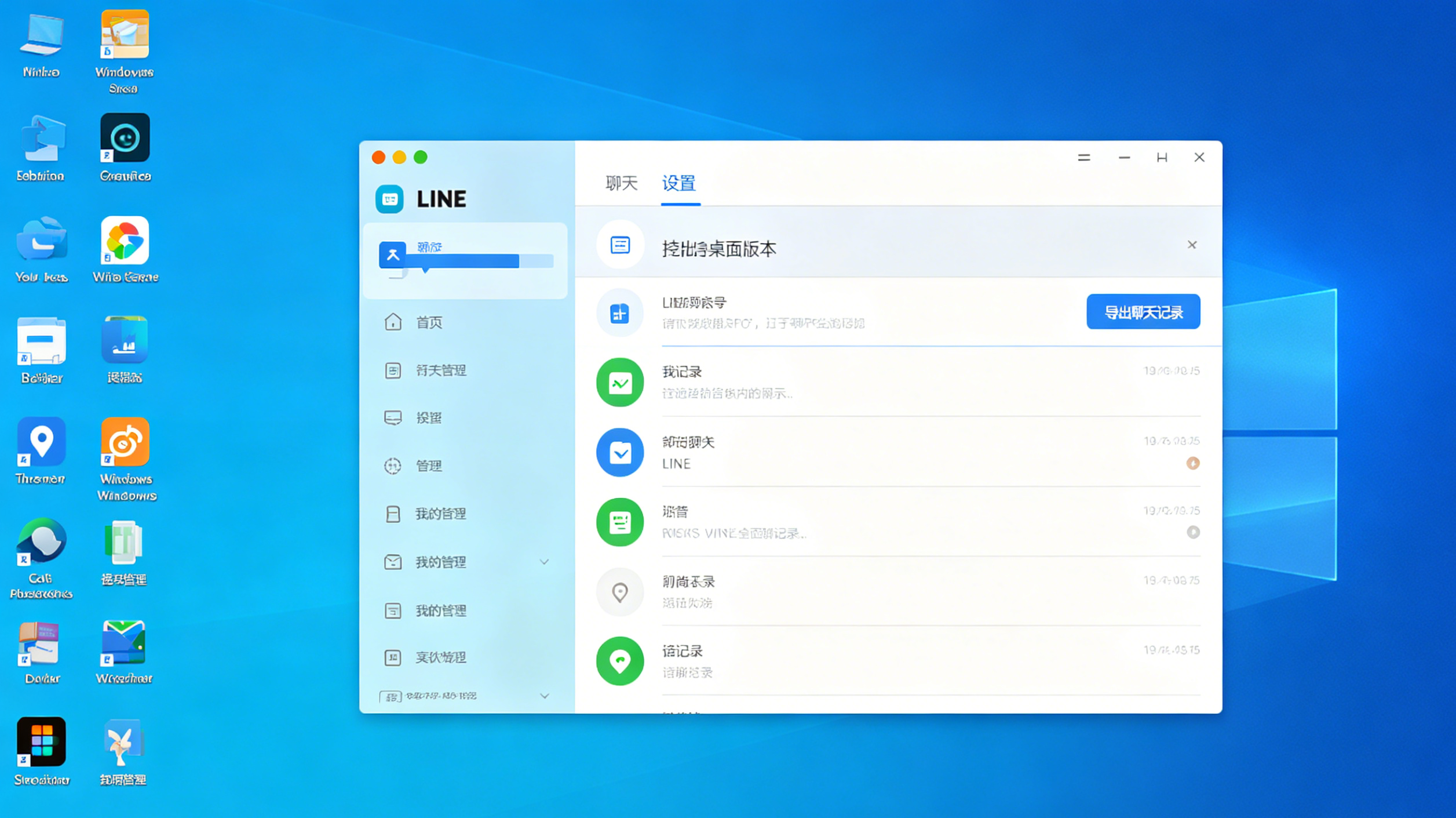This screenshot has height=818, width=1456.
Task: Click the grey badge on 巡管 row
Action: tap(1192, 532)
